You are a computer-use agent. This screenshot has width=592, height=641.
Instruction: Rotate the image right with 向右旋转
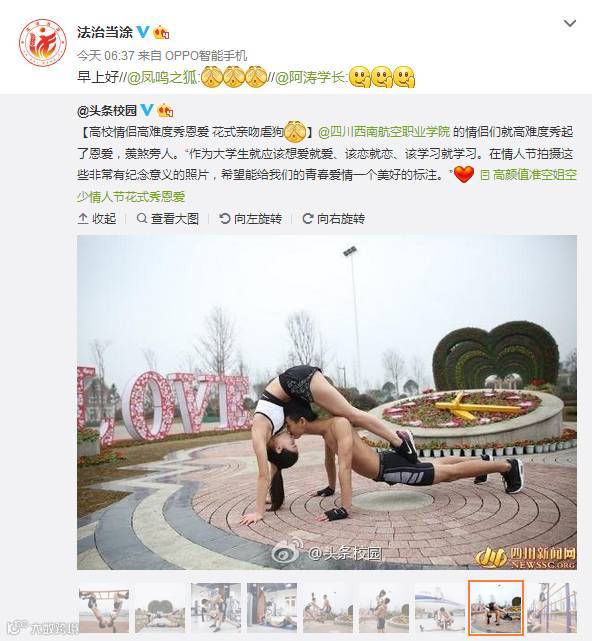(333, 219)
